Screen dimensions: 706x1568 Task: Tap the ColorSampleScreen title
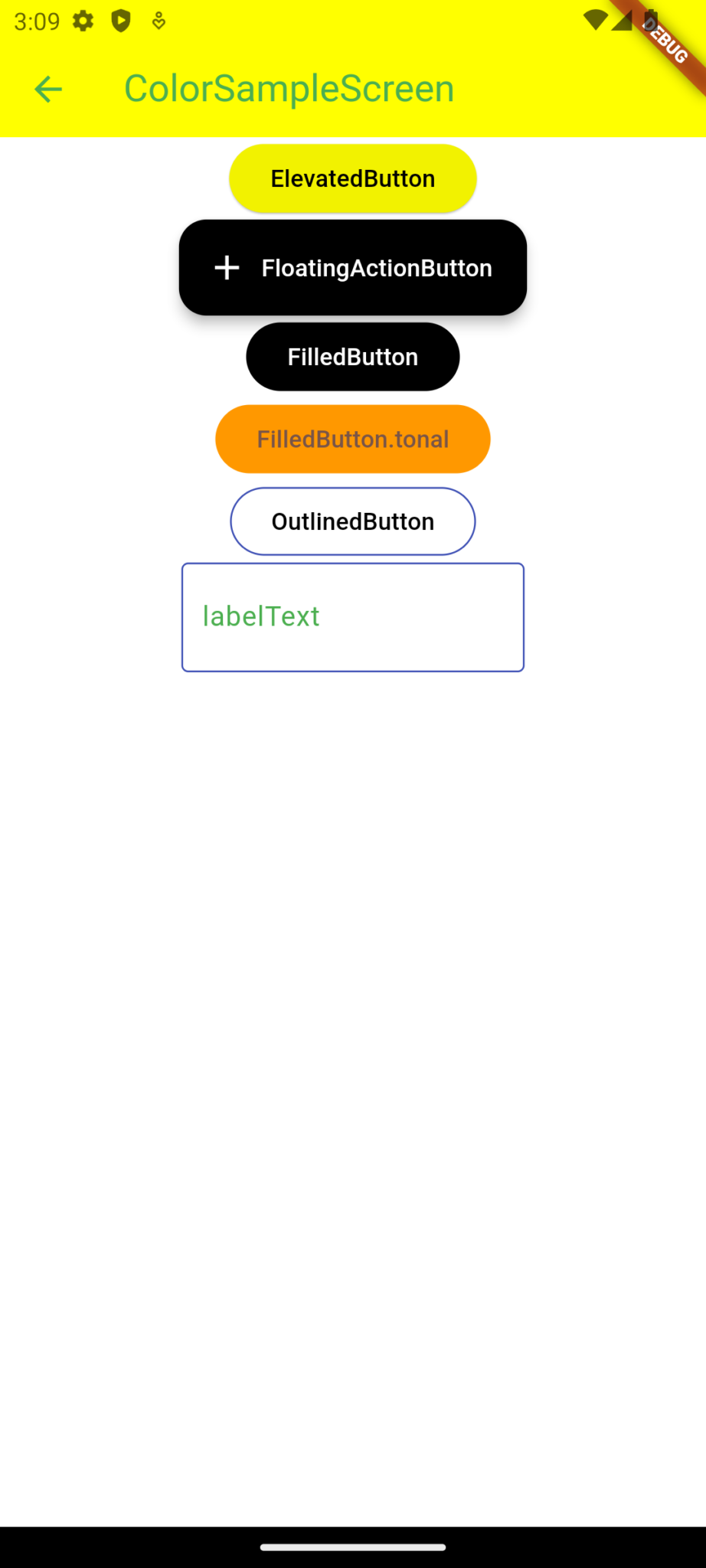coord(289,87)
